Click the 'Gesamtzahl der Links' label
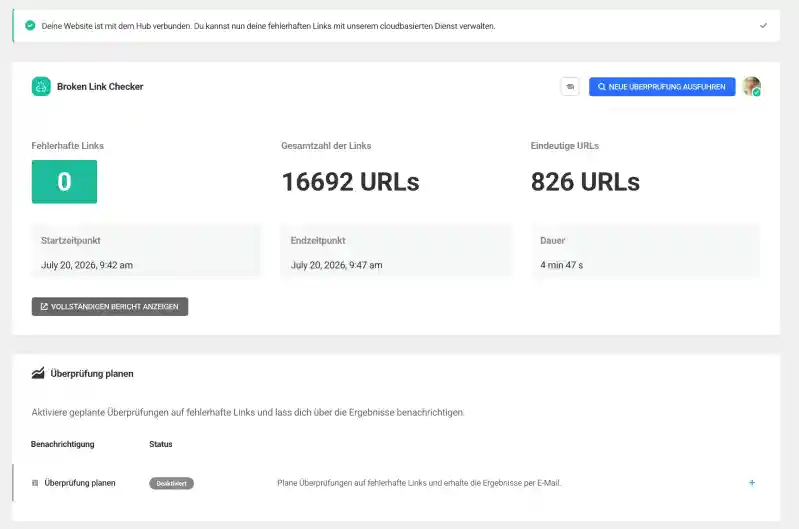Viewport: 799px width, 529px height. pos(326,146)
